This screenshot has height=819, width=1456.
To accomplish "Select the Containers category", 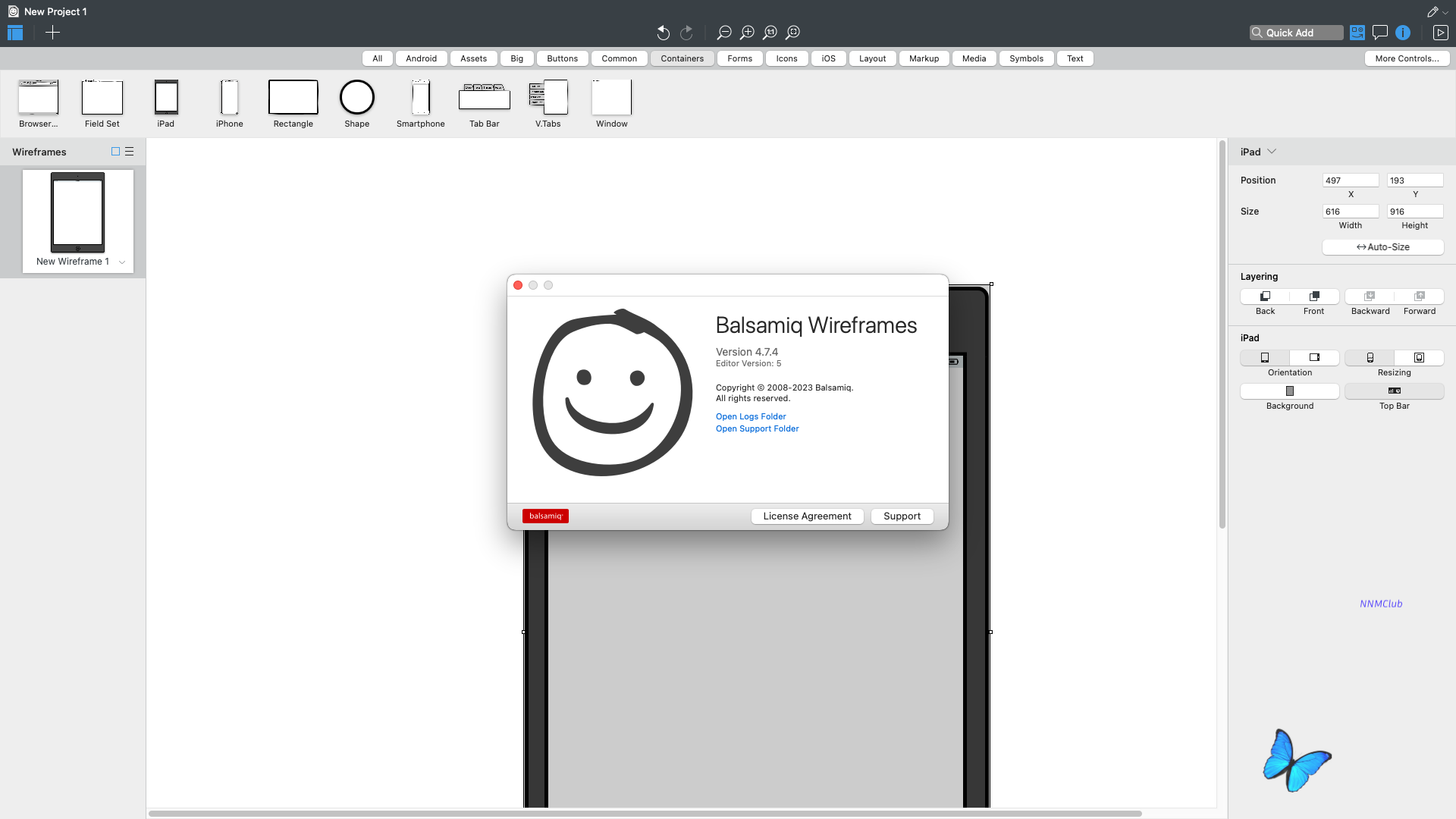I will [682, 58].
